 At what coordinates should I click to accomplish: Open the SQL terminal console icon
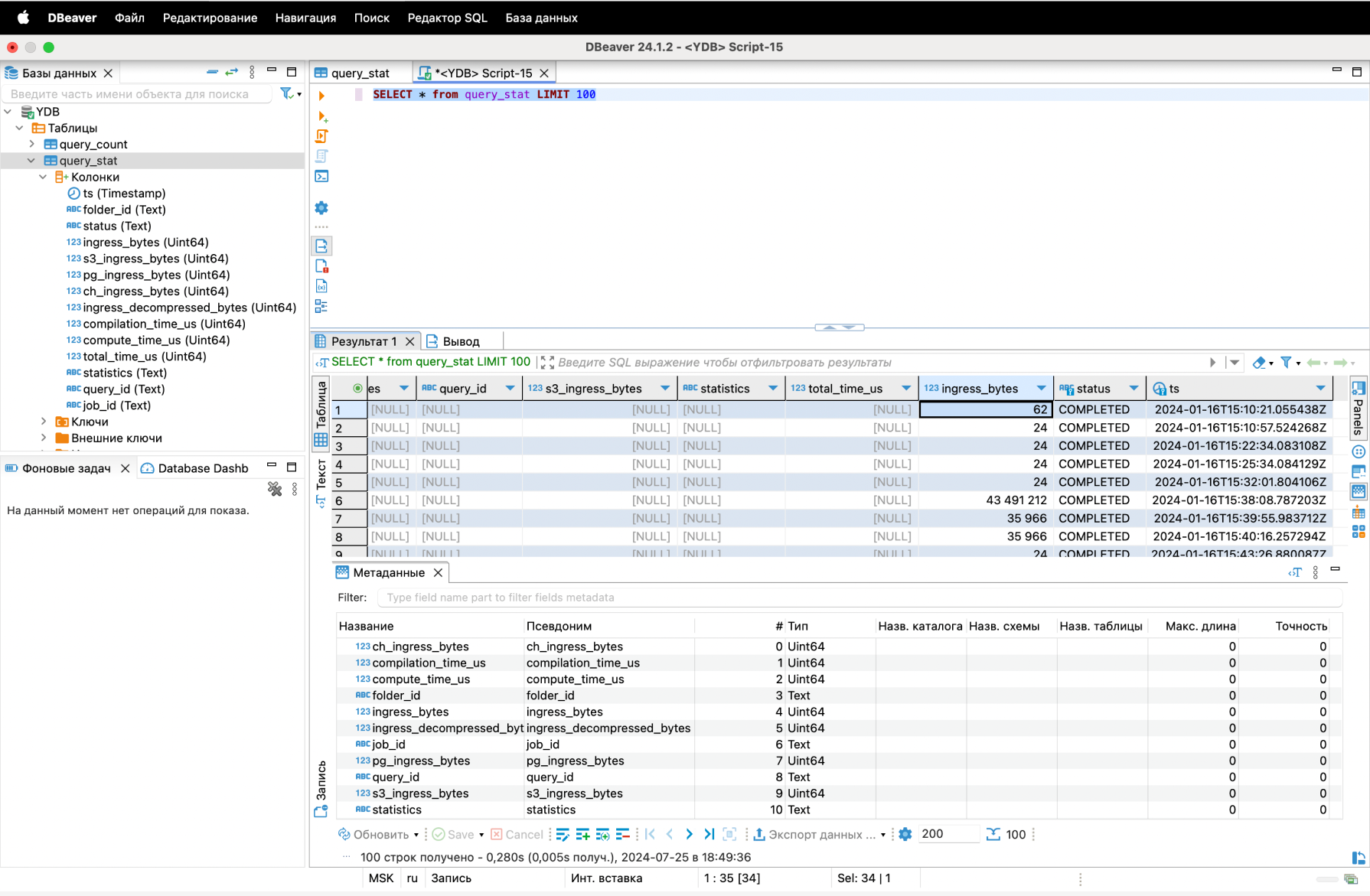tap(321, 176)
